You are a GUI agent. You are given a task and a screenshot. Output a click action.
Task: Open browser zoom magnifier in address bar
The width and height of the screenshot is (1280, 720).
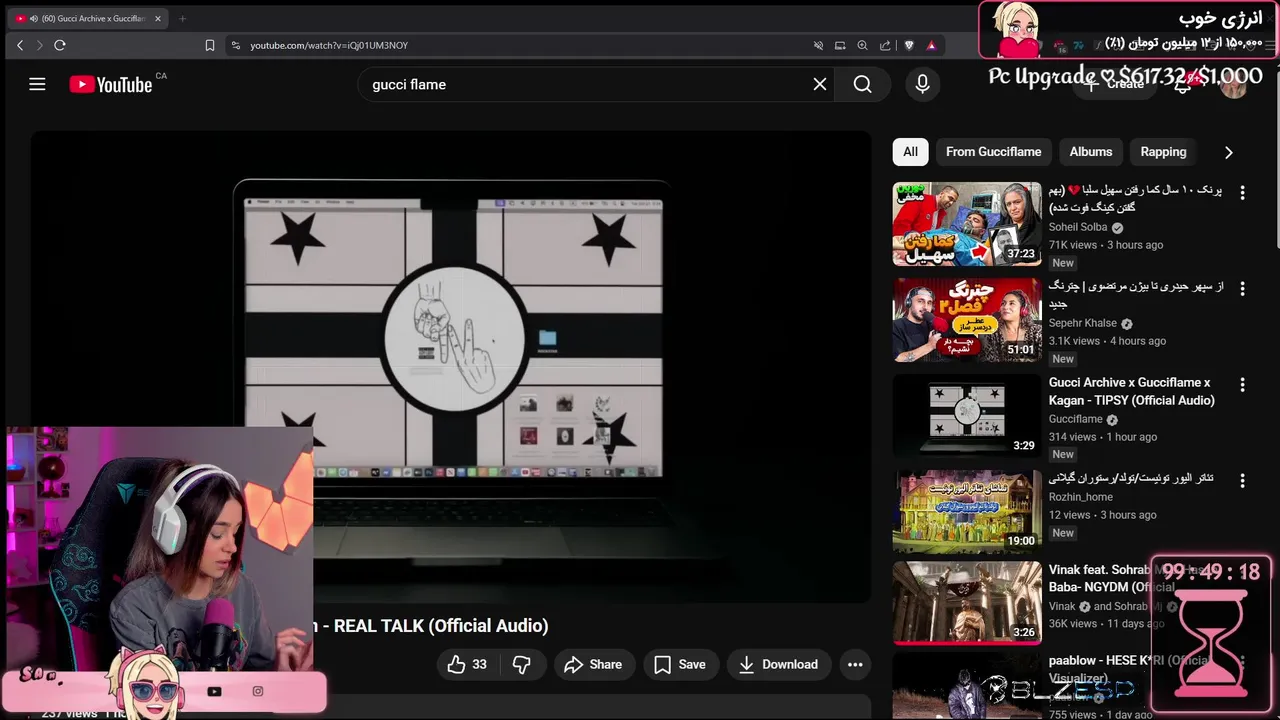coord(862,45)
